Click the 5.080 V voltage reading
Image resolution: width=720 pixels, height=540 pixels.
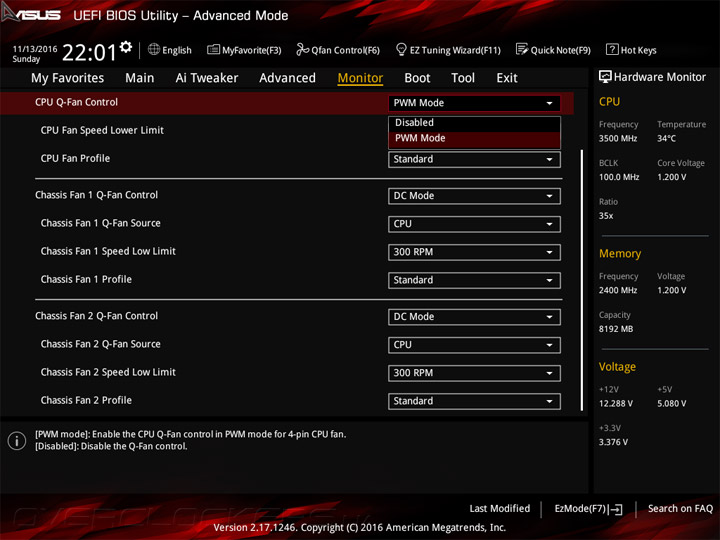(x=671, y=403)
